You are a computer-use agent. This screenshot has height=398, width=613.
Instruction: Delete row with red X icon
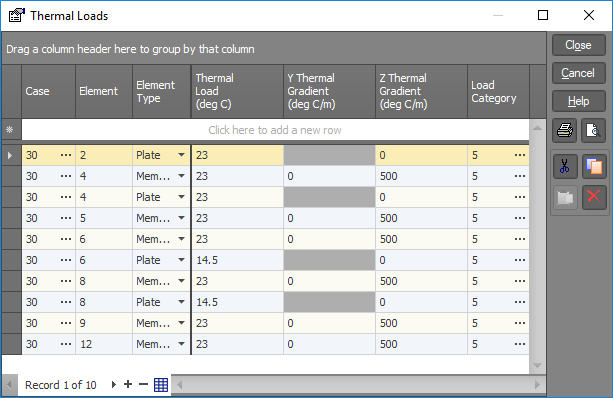pyautogui.click(x=594, y=197)
